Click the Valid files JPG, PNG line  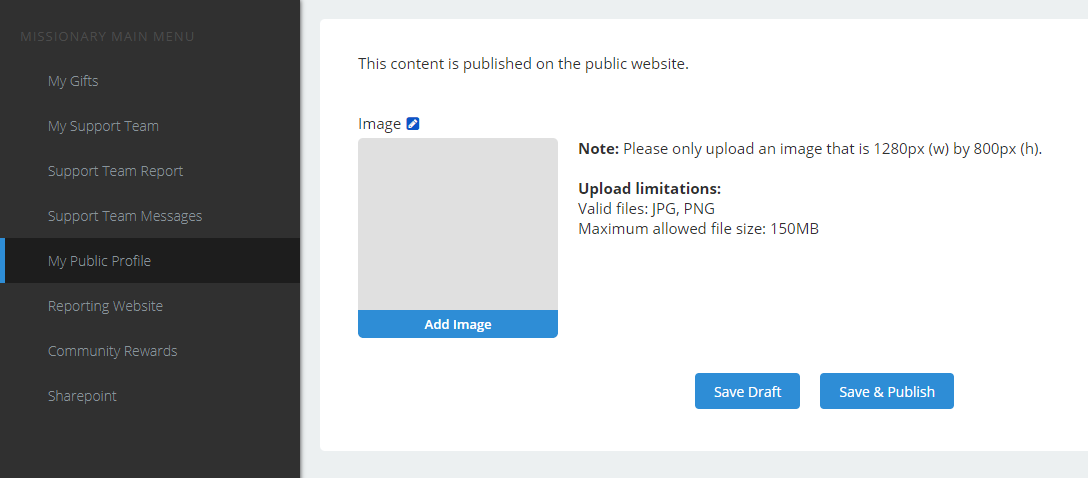click(x=646, y=208)
